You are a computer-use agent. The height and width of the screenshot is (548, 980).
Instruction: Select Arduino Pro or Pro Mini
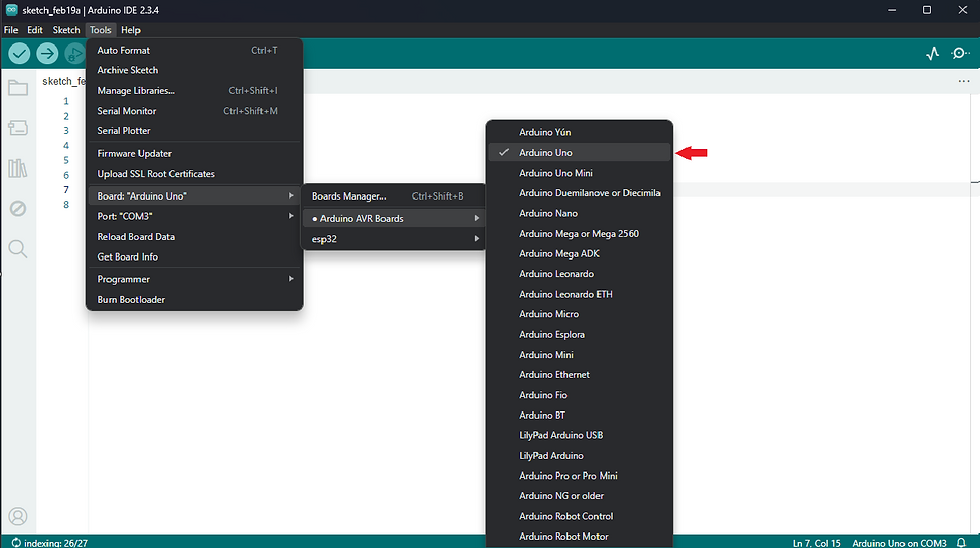[579, 476]
